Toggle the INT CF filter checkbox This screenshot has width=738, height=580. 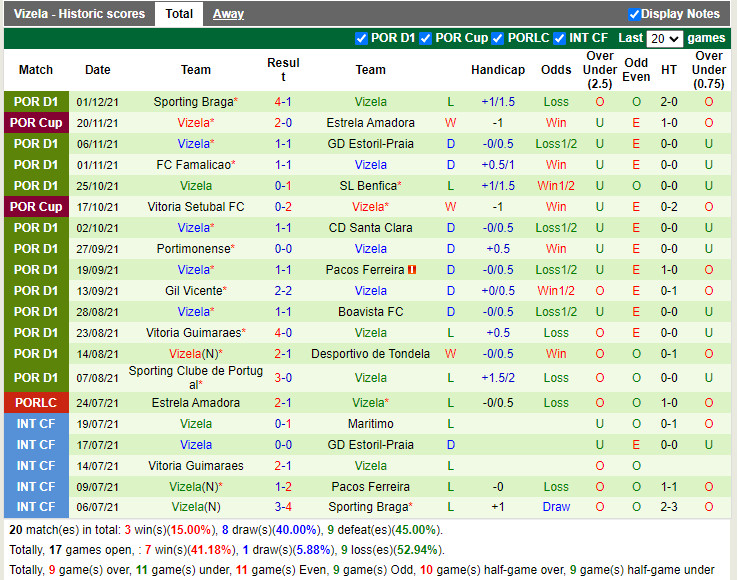[x=560, y=38]
